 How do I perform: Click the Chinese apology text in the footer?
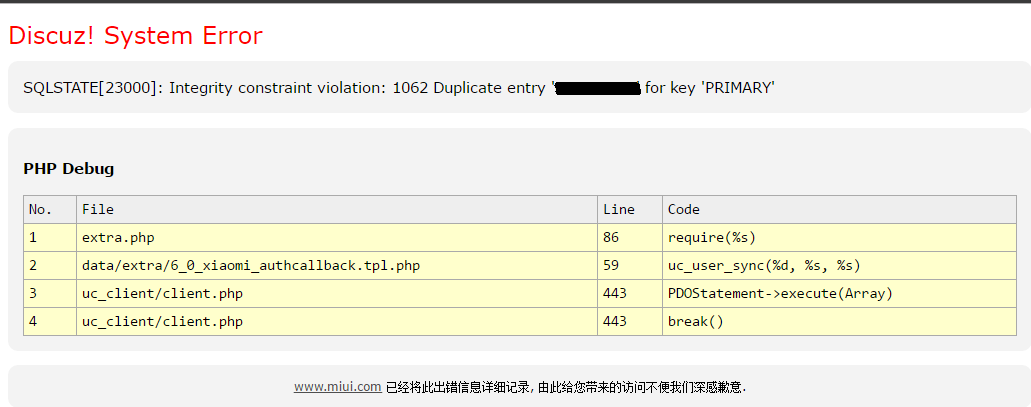tap(566, 387)
